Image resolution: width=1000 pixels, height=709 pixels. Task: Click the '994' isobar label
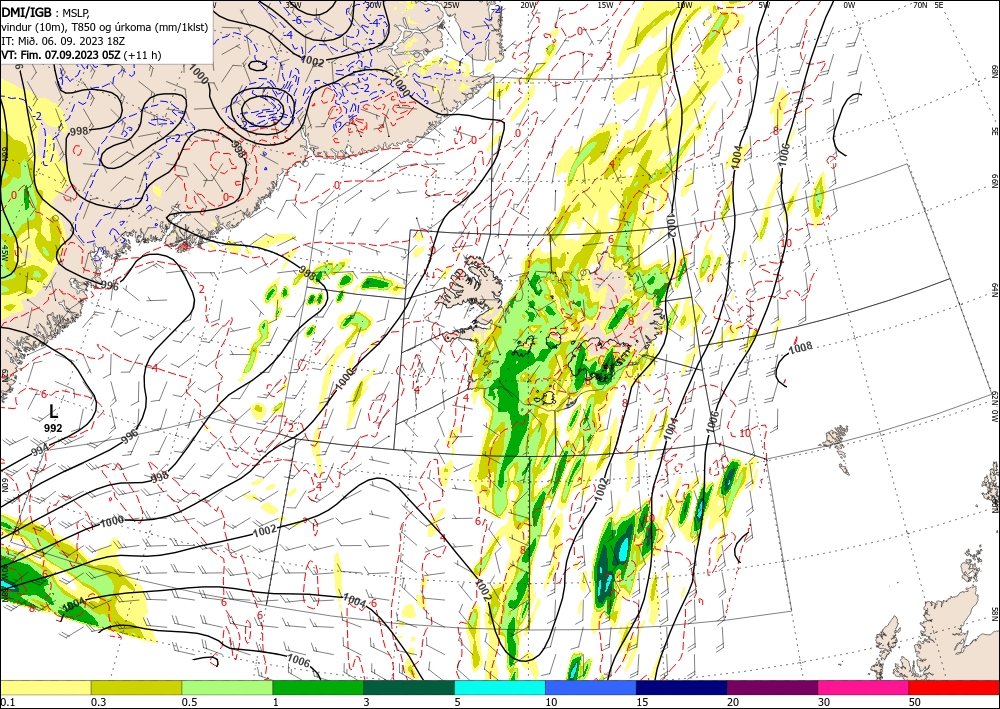tap(39, 450)
